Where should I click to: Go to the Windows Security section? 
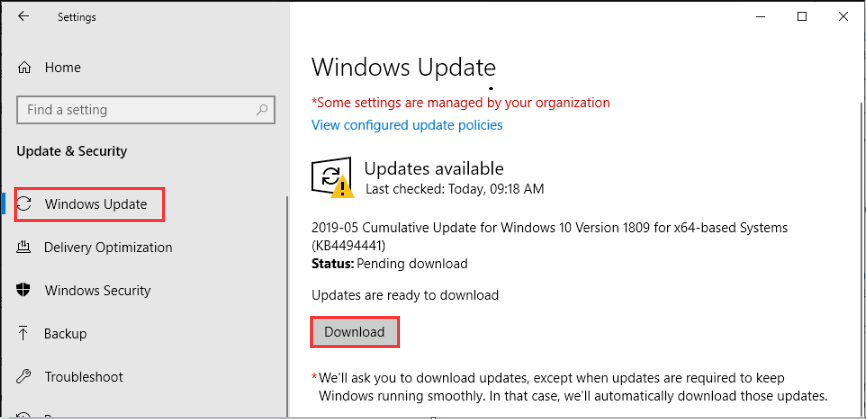click(x=98, y=290)
